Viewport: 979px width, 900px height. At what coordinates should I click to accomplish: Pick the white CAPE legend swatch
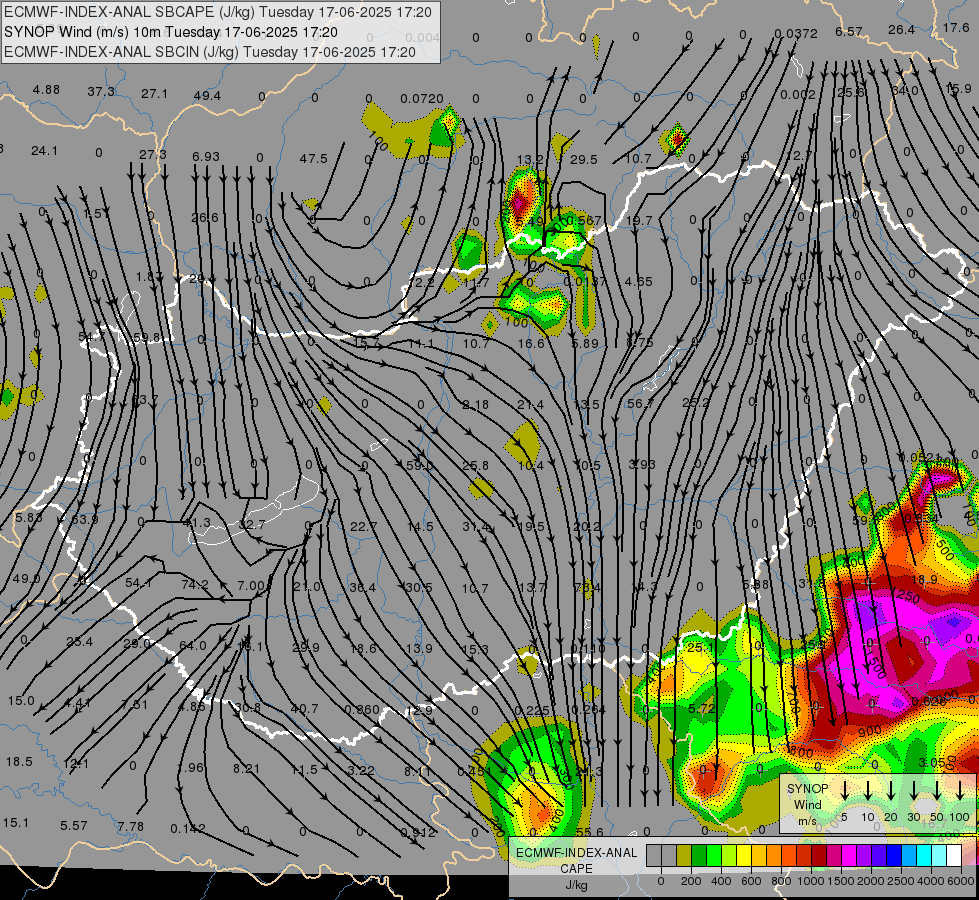pos(953,856)
